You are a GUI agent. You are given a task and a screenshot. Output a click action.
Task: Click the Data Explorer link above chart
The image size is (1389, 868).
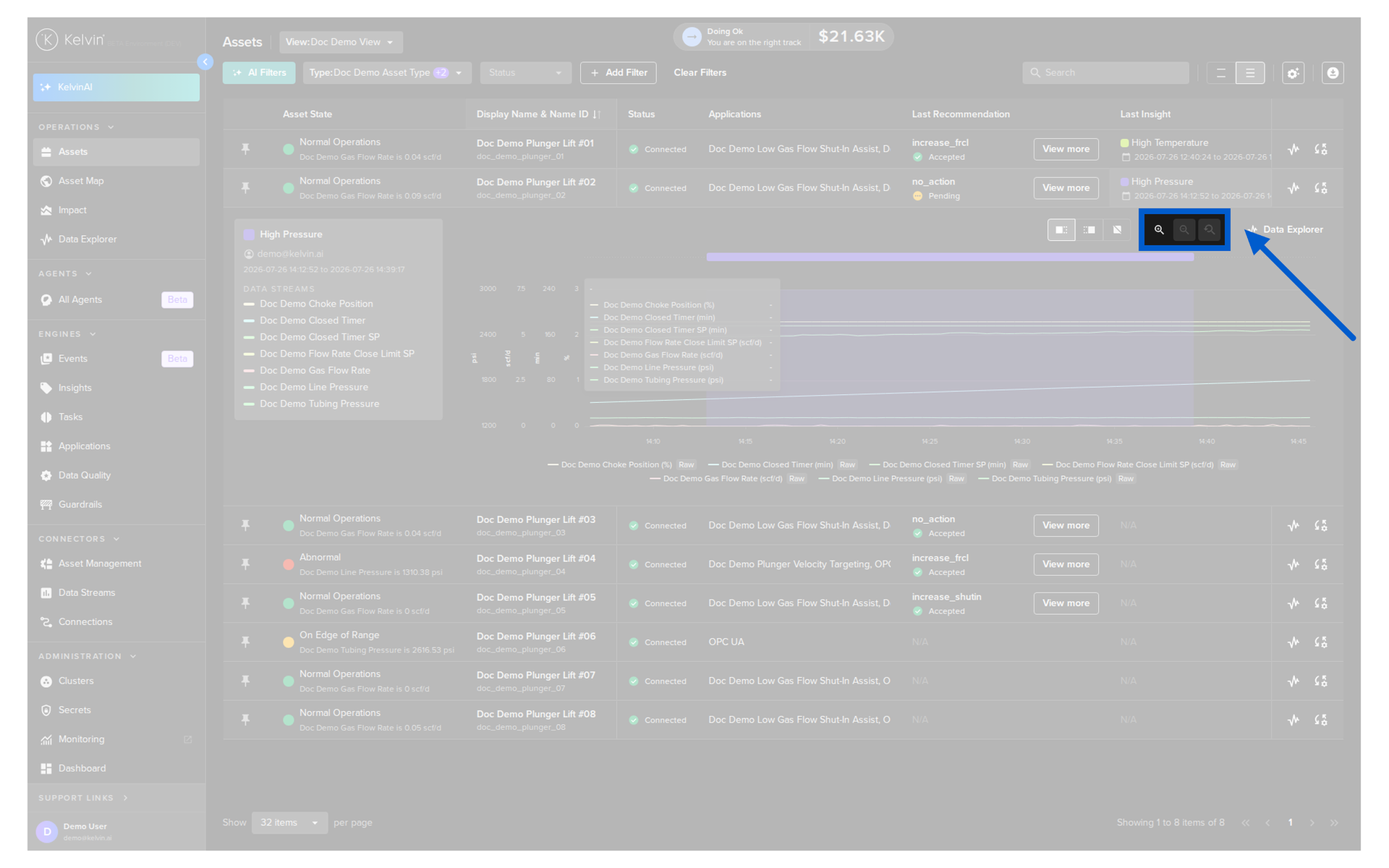[x=1286, y=230]
